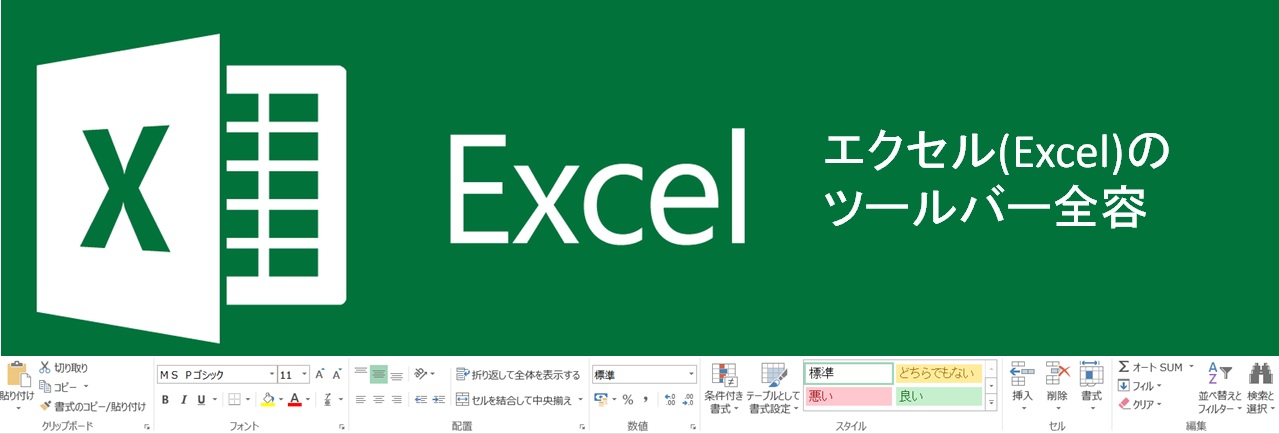1279x434 pixels.
Task: Expand the merge and center dropdown arrow
Action: 580,400
